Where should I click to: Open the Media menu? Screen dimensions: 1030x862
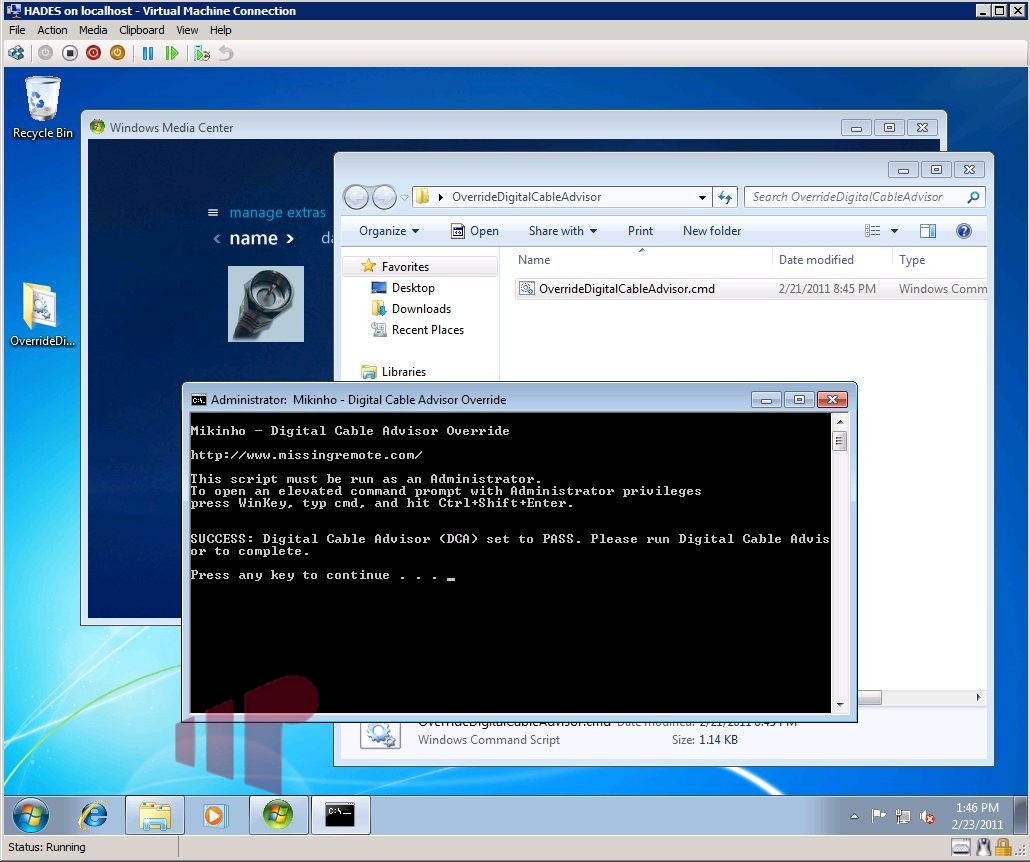93,30
